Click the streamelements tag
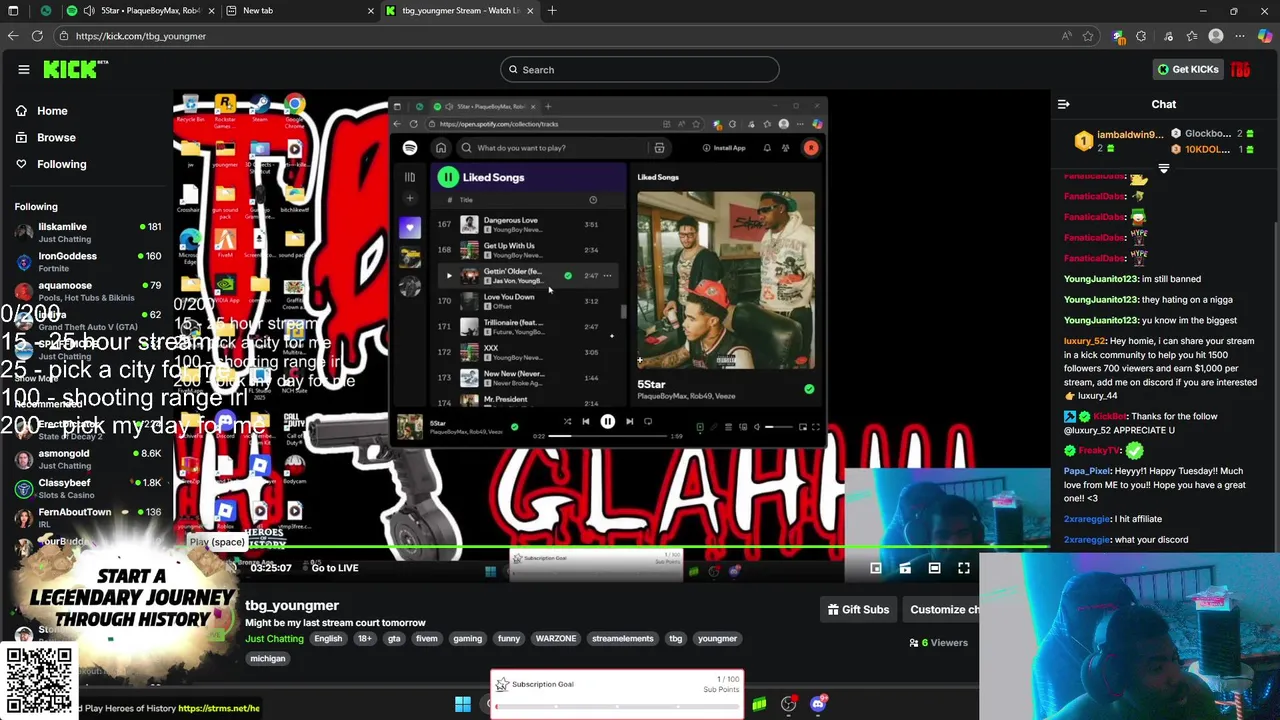Screen dimensions: 1280x720 [x=622, y=639]
